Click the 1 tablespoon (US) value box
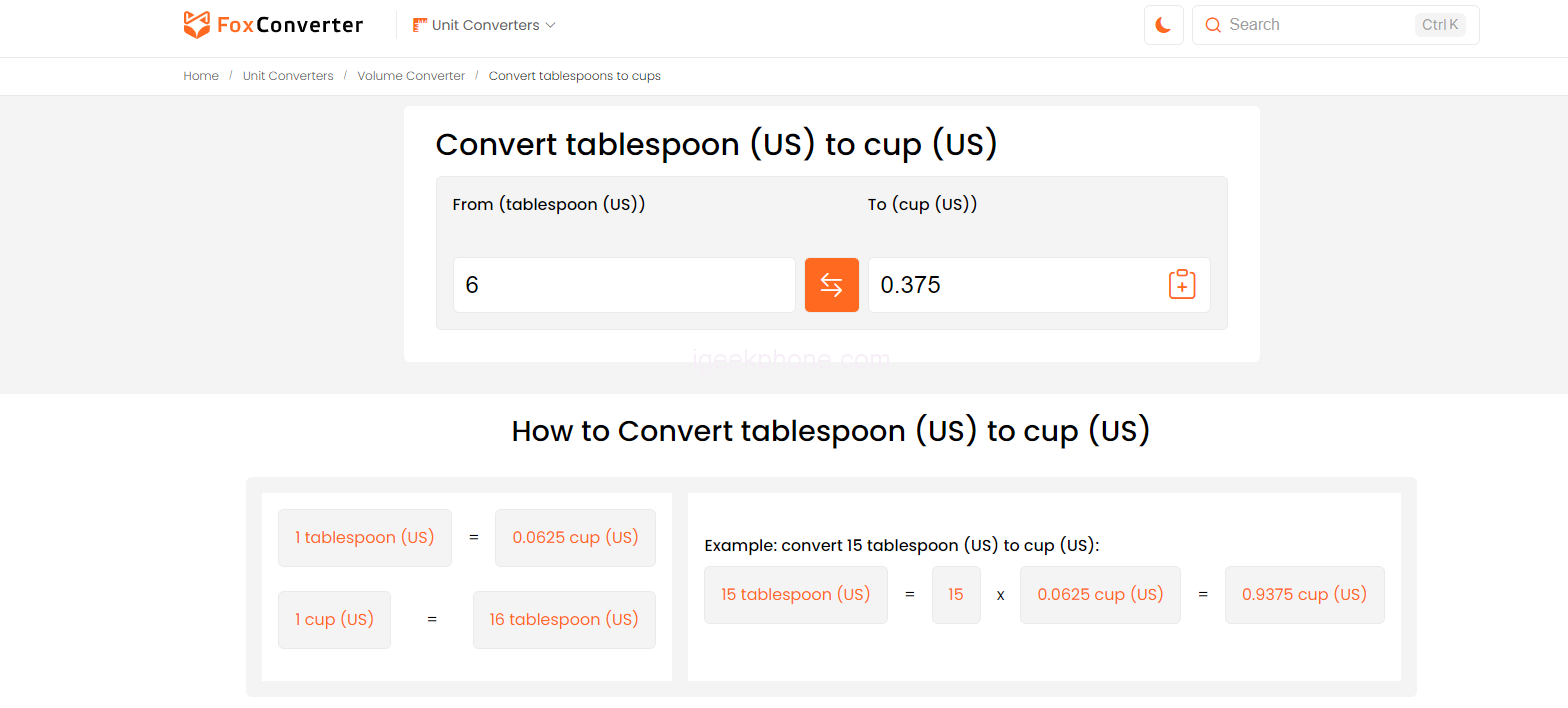This screenshot has width=1568, height=708. (x=365, y=538)
